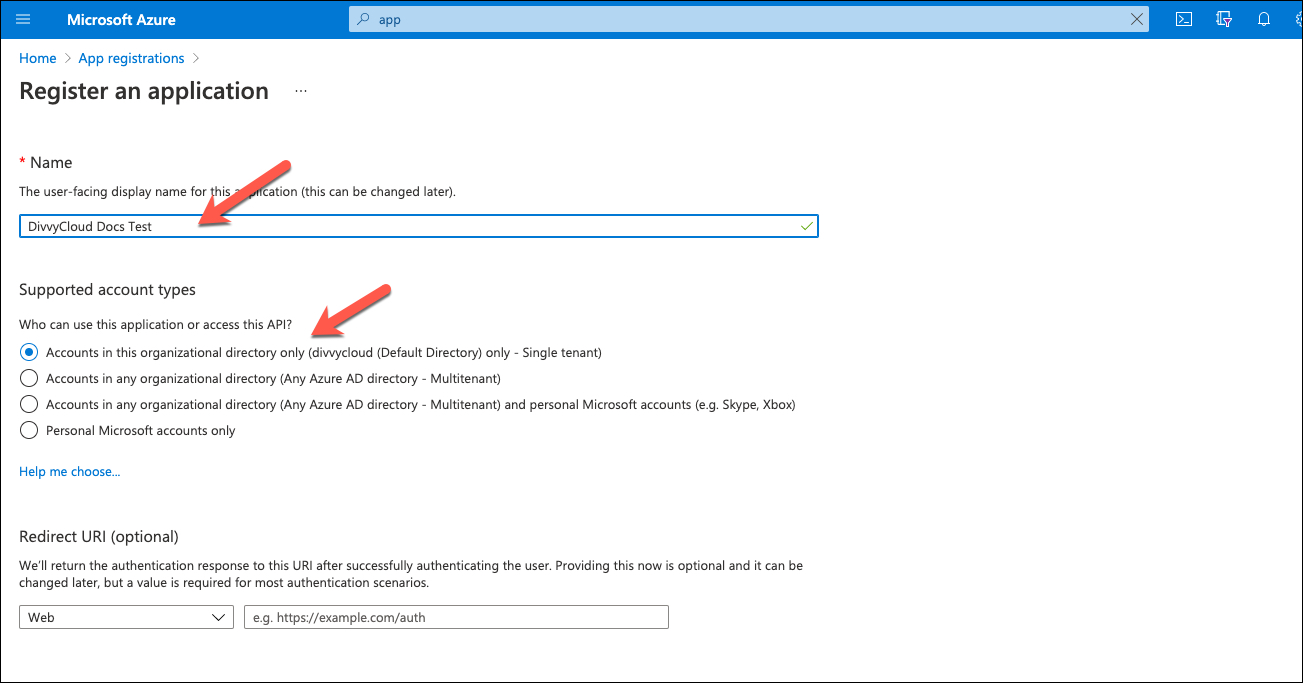Open the settings gear icon in the top bar
The width and height of the screenshot is (1303, 683).
coord(1297,19)
